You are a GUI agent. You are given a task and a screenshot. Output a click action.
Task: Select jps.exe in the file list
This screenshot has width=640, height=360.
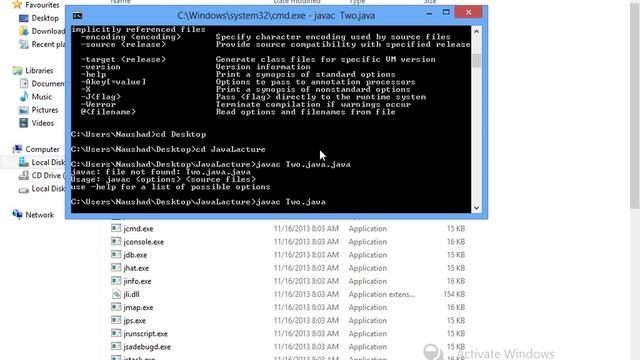[134, 320]
